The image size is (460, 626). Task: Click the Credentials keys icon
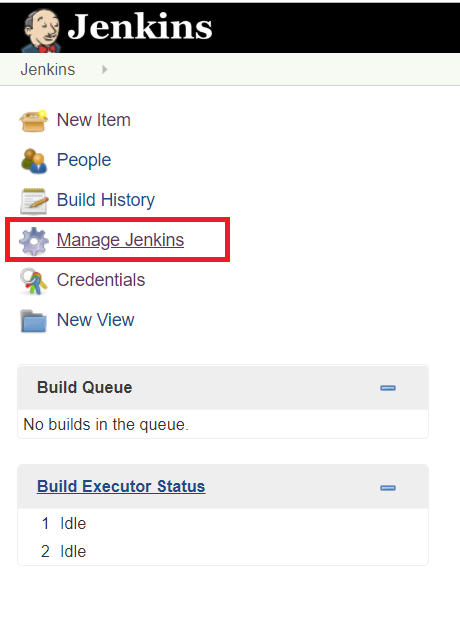coord(34,281)
